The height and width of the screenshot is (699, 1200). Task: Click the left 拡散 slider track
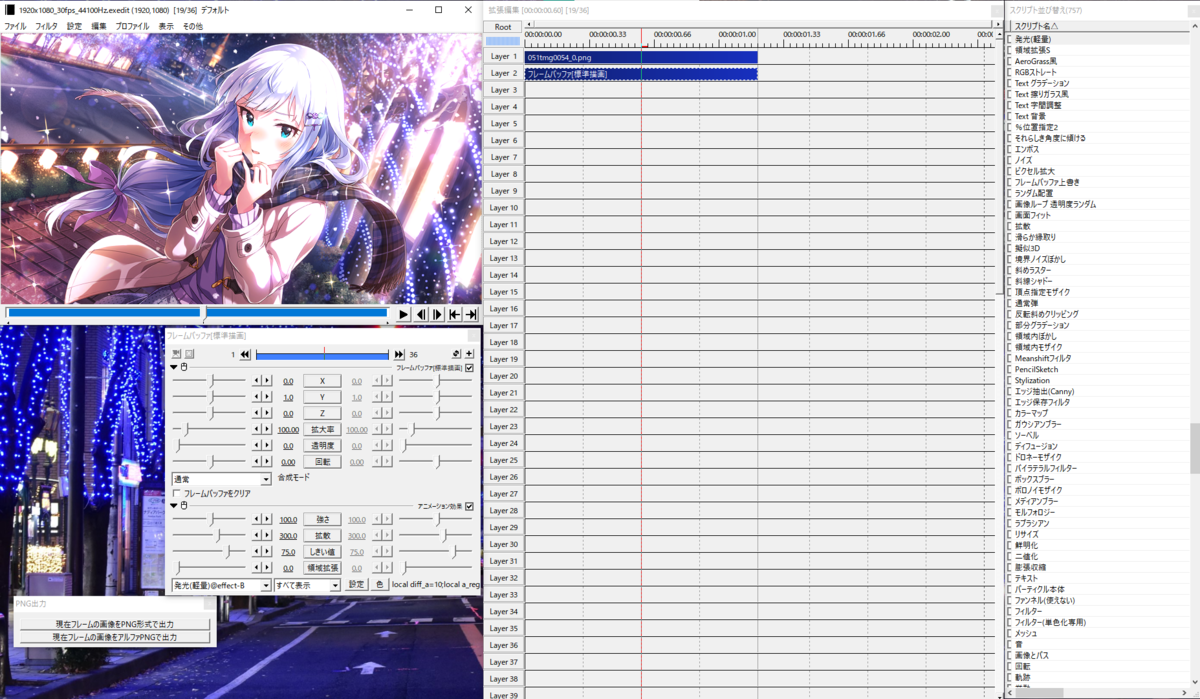click(209, 535)
